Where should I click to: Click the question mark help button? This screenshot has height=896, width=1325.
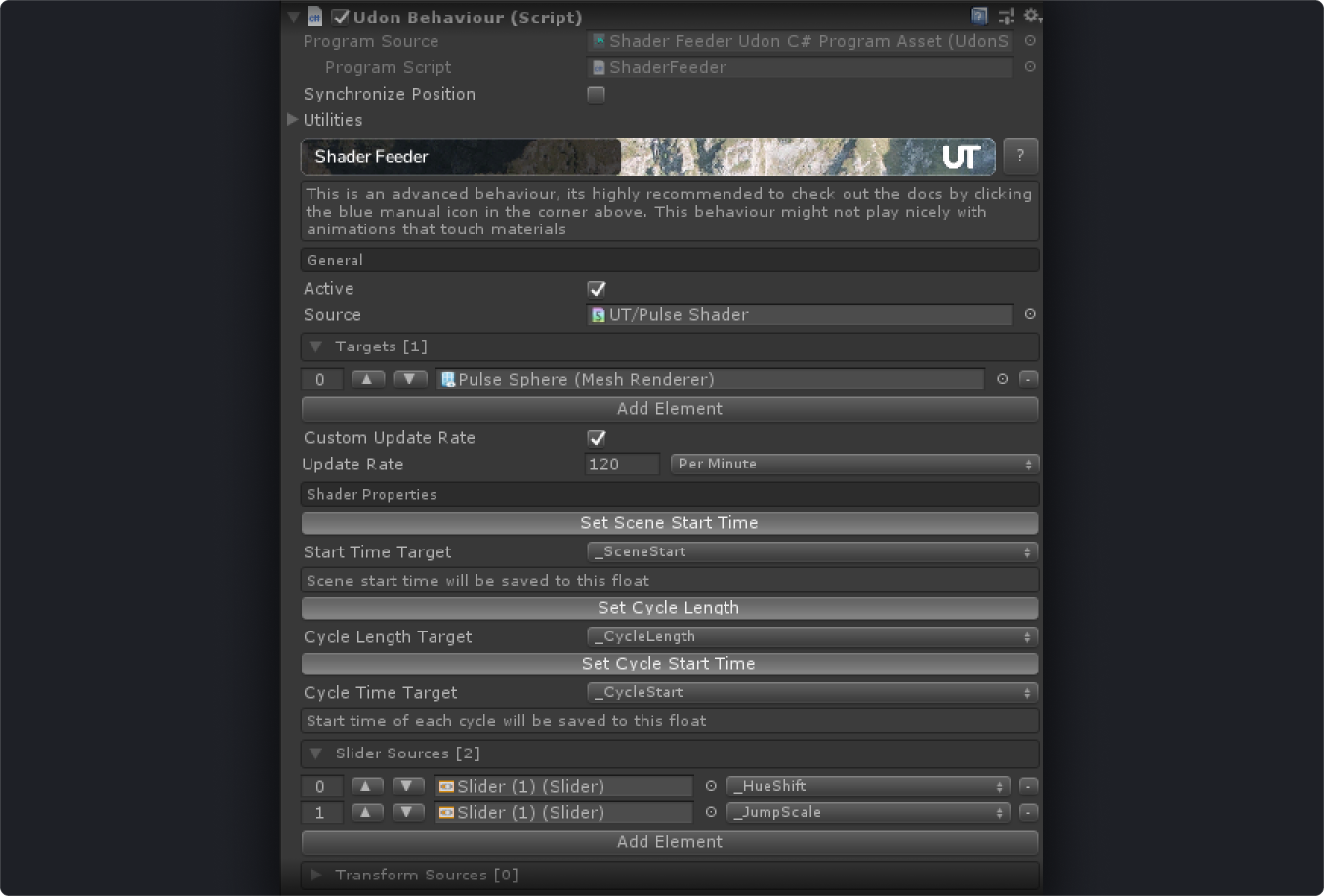[1020, 156]
